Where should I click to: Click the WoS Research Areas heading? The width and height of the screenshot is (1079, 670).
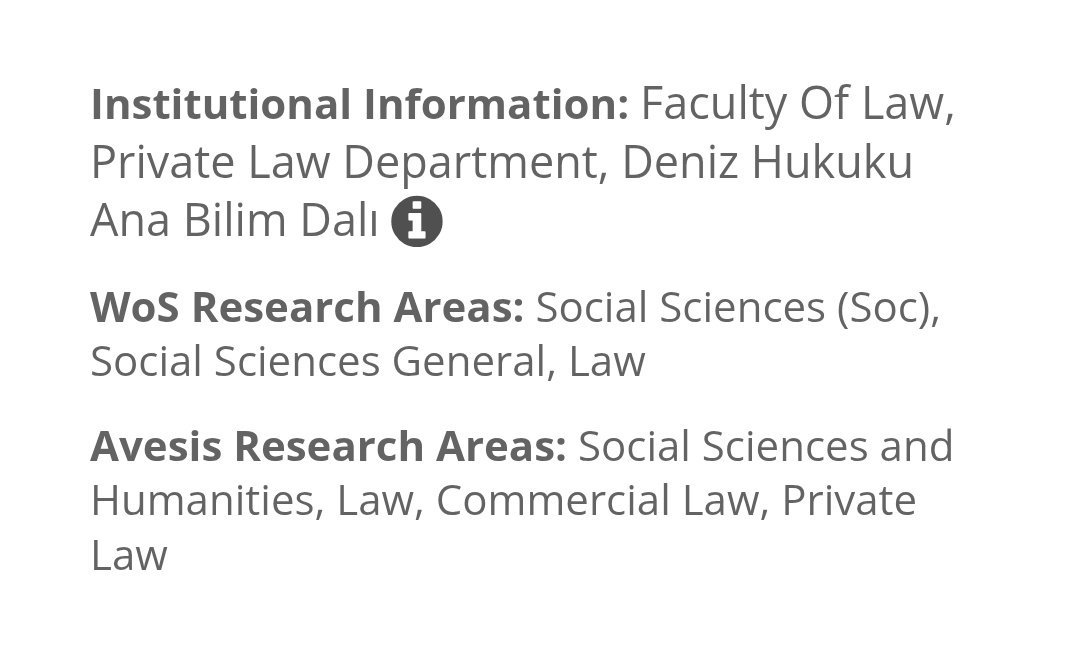pyautogui.click(x=306, y=308)
